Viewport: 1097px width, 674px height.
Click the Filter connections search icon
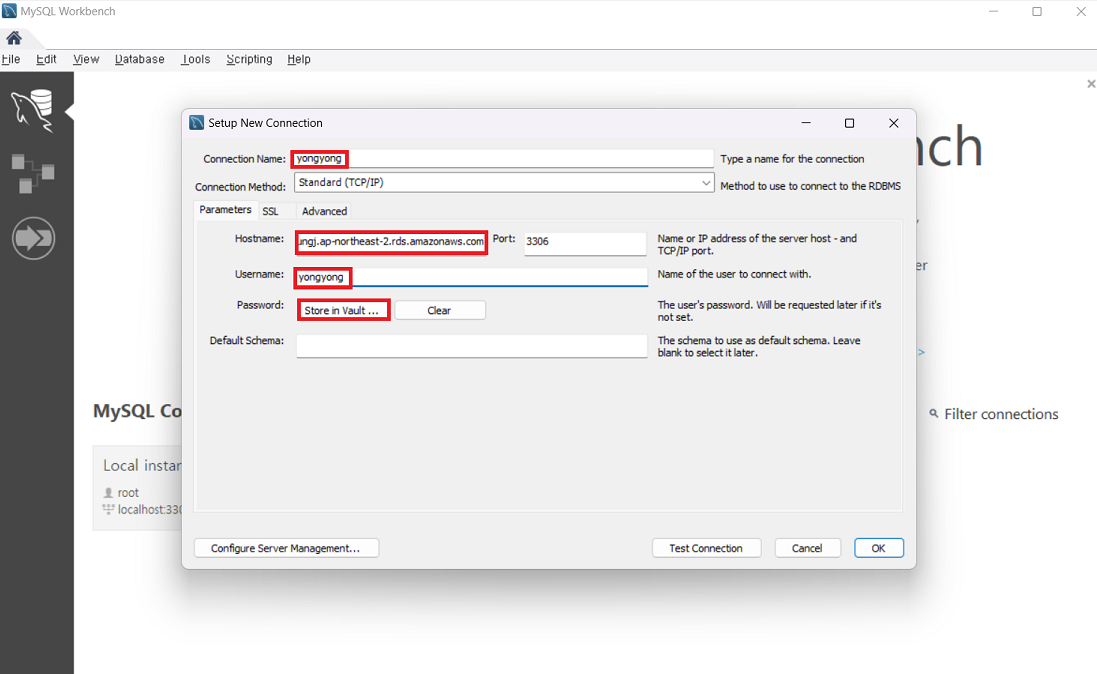coord(933,414)
